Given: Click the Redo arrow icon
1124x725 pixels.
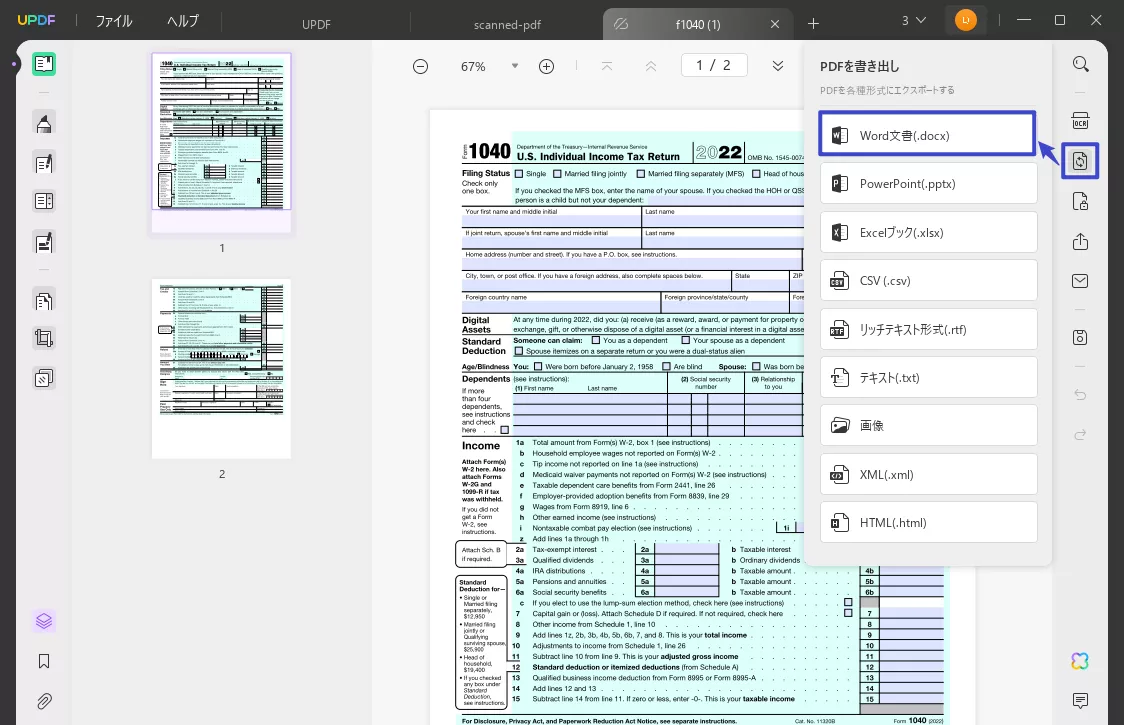Looking at the screenshot, I should [x=1080, y=435].
